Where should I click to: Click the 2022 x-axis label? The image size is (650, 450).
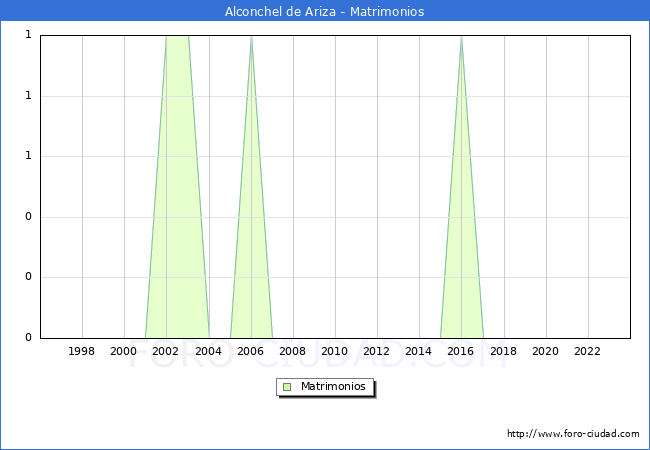coord(588,351)
